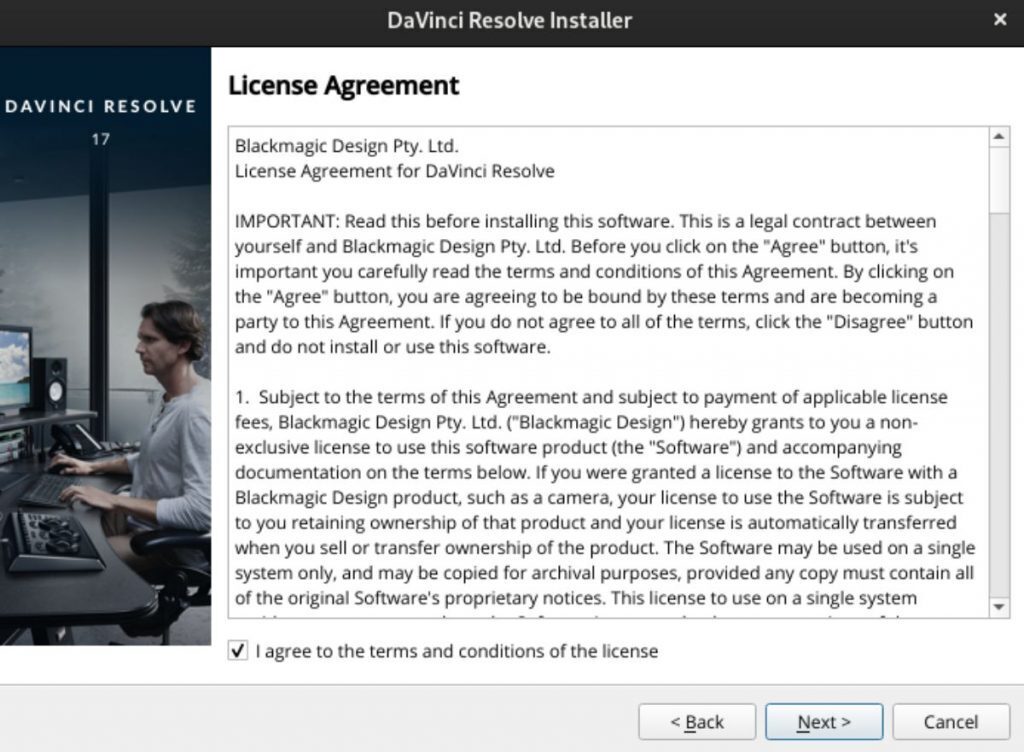This screenshot has width=1024, height=752.
Task: Click the version number 17 in banner
Action: 101,139
